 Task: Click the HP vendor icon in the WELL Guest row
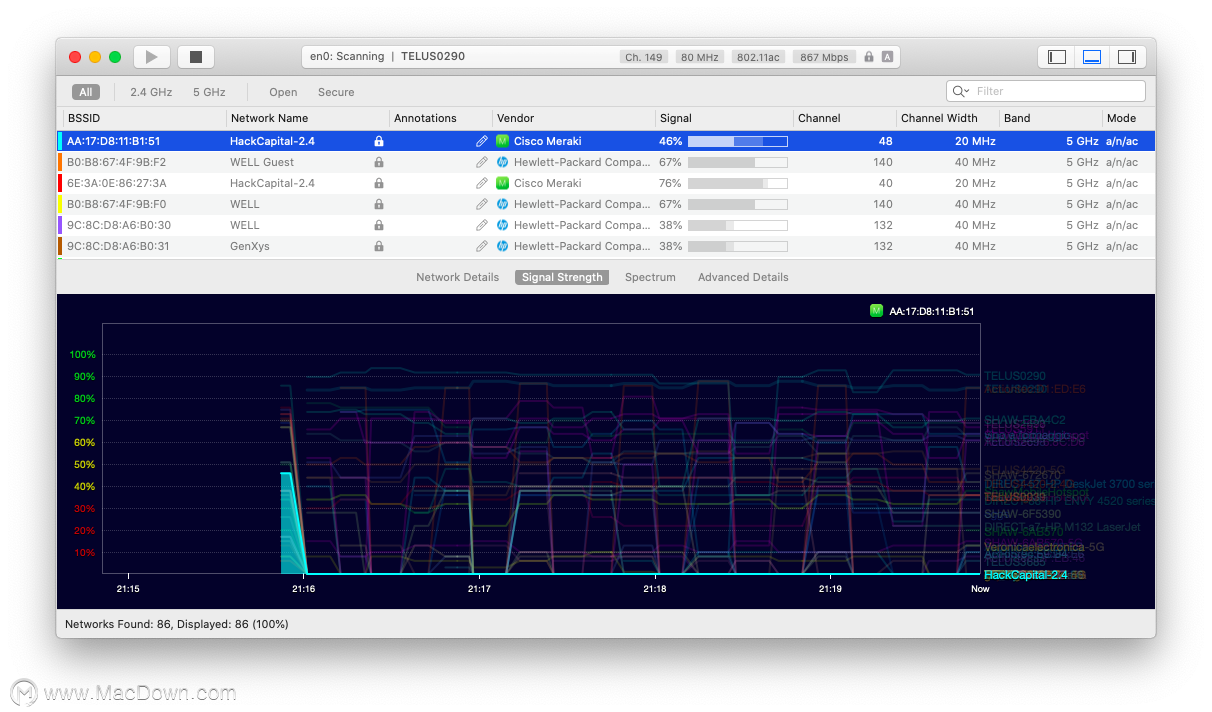click(x=503, y=162)
